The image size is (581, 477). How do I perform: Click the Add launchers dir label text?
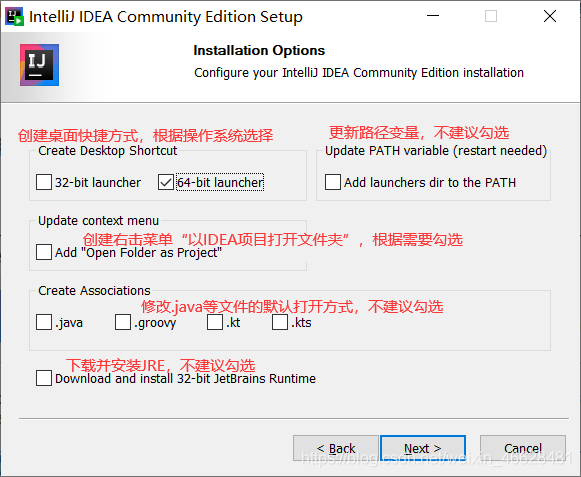coord(430,182)
